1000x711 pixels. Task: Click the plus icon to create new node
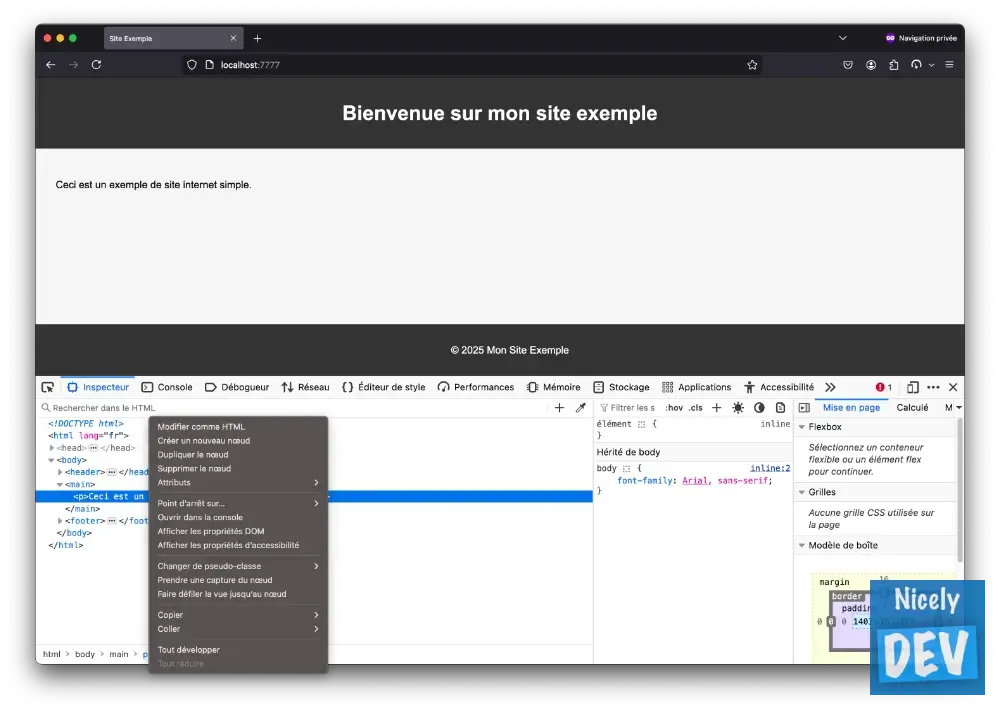pos(559,407)
